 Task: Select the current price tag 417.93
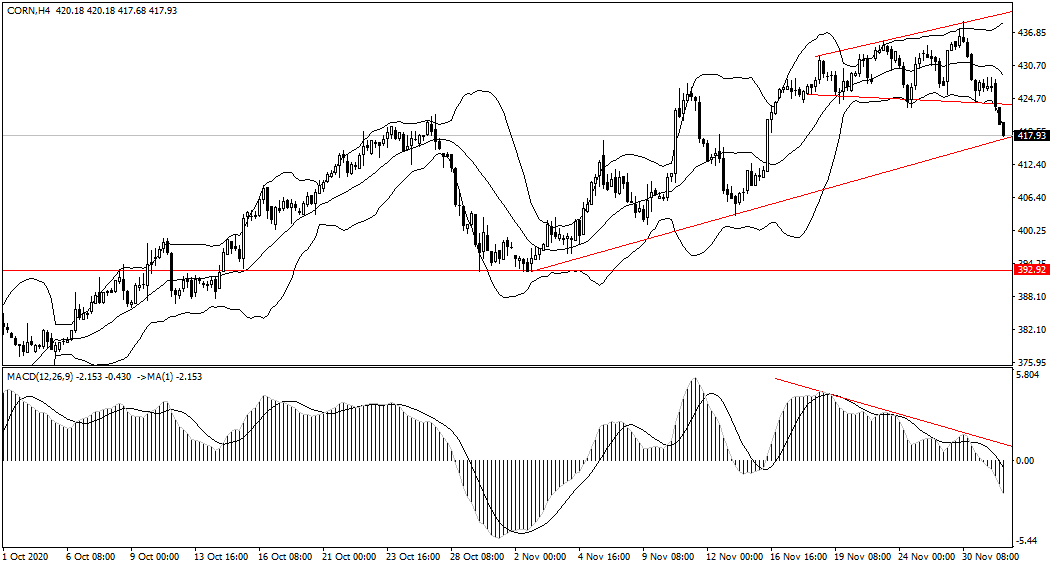(1030, 136)
